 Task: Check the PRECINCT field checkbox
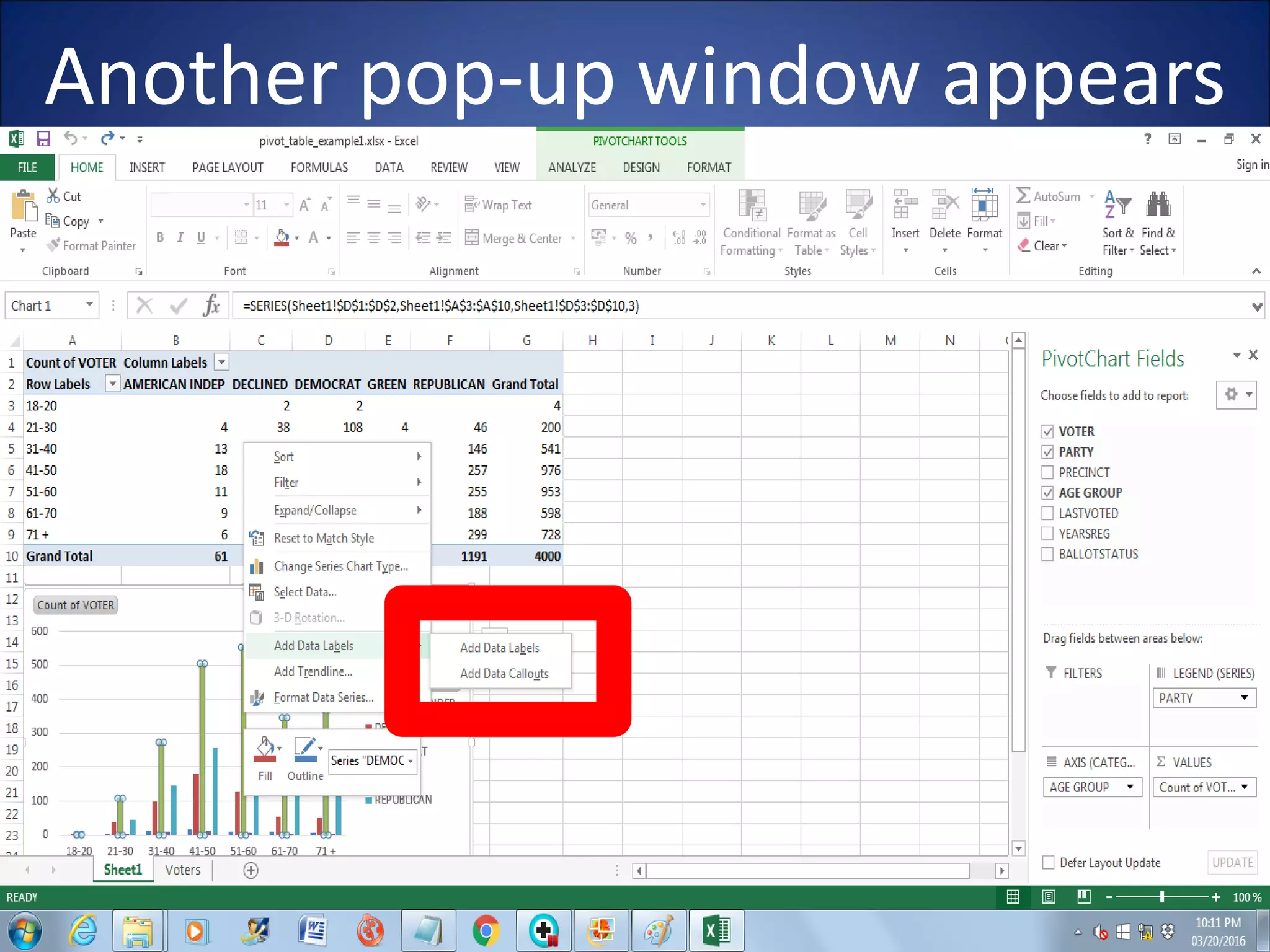1047,472
